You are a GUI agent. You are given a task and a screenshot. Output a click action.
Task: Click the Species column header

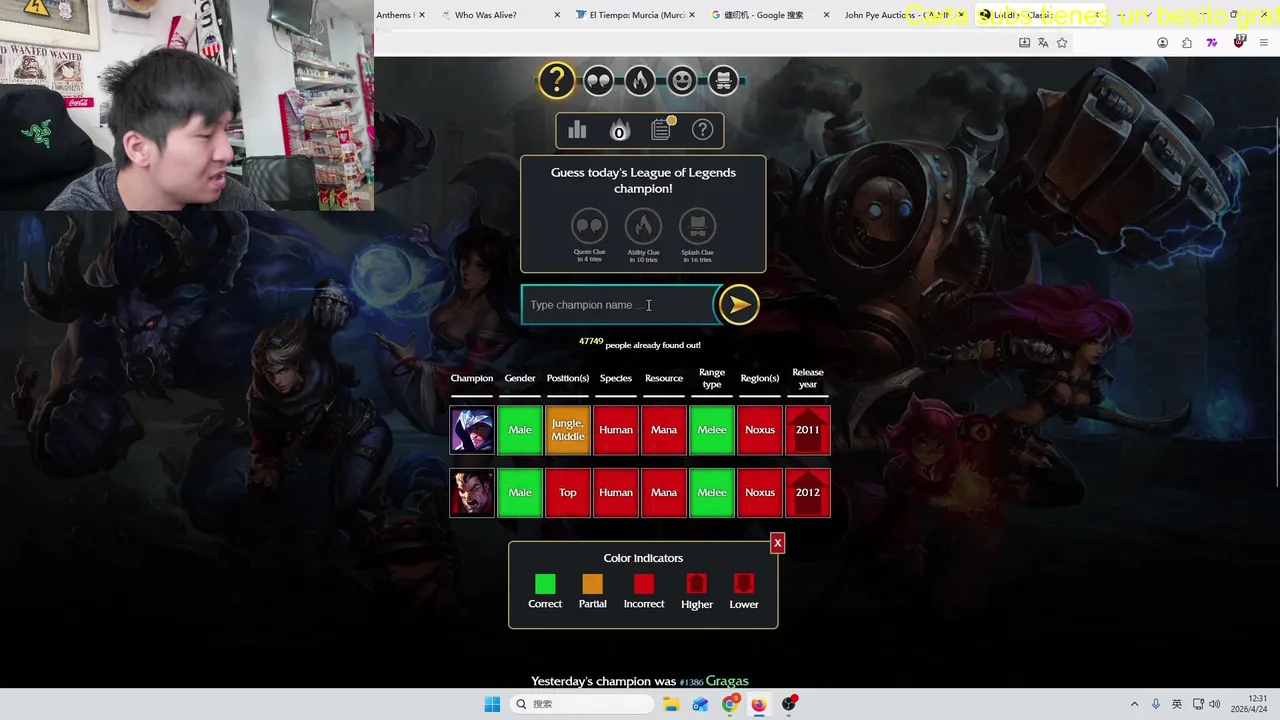click(x=616, y=378)
